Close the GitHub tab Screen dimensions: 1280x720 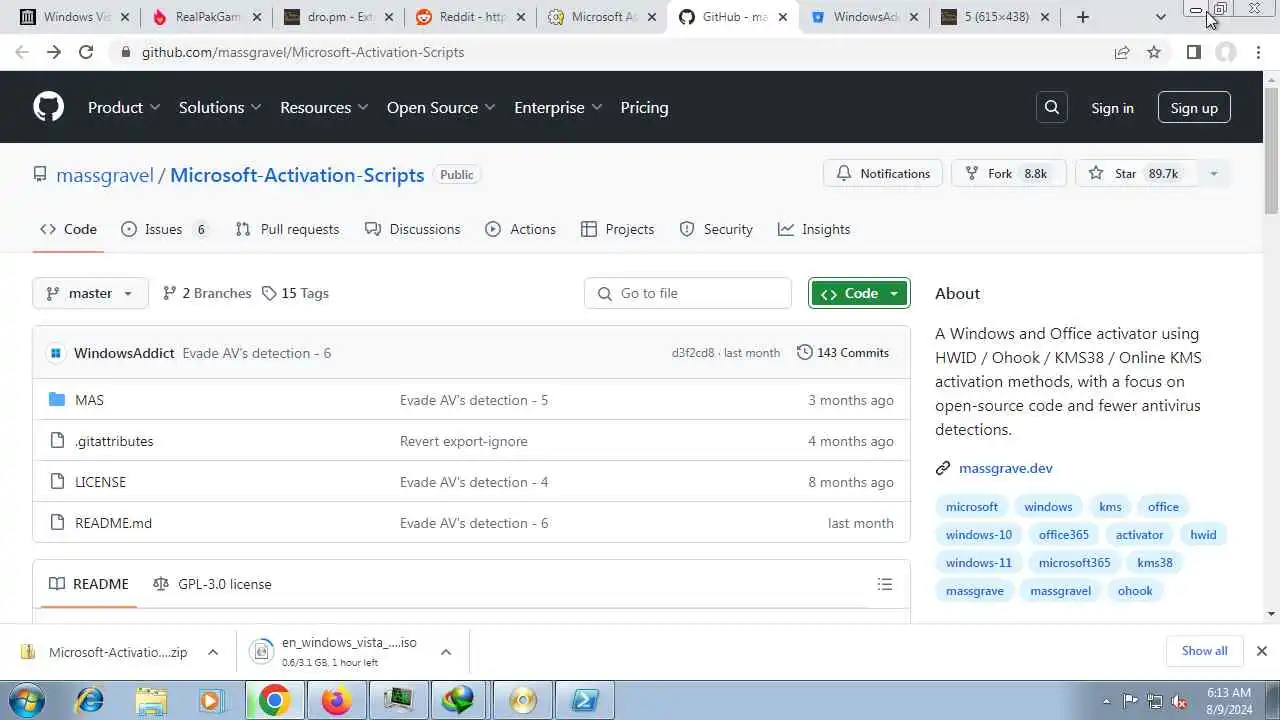coord(783,17)
